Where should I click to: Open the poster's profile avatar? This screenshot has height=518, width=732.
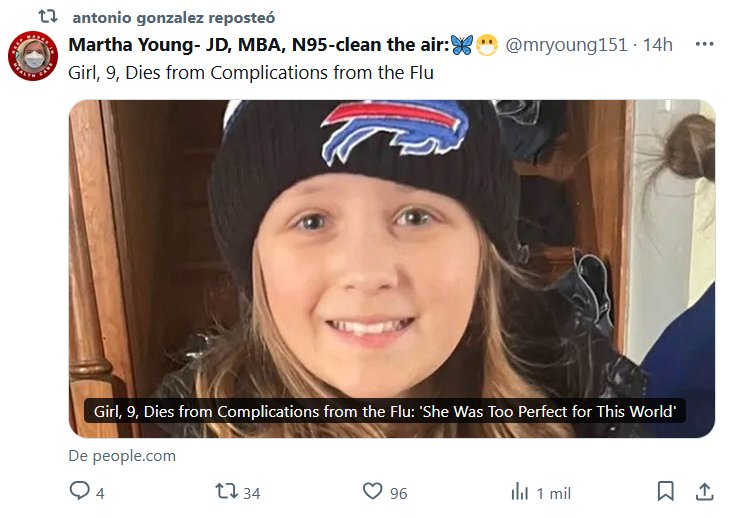(33, 57)
